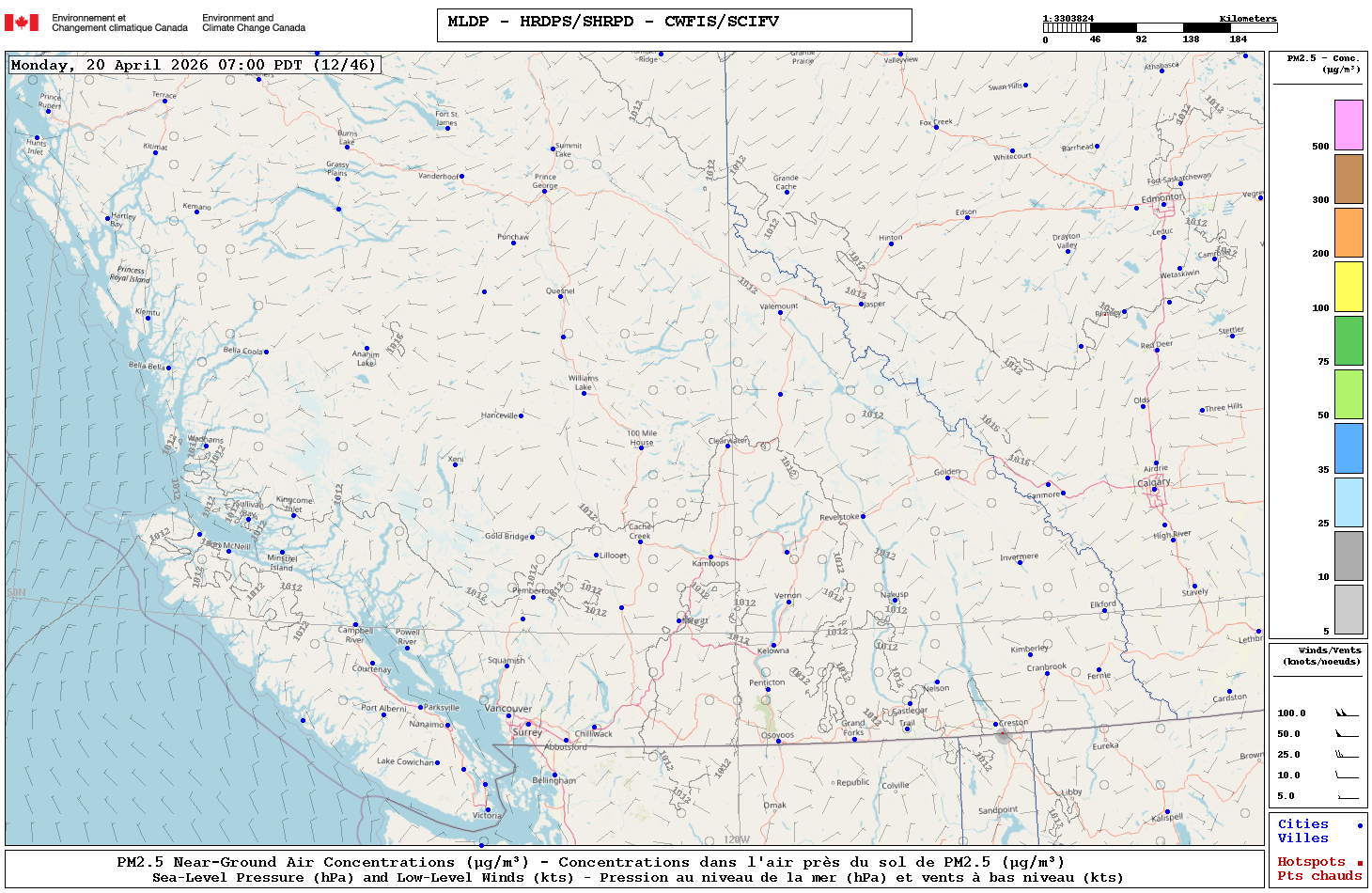The height and width of the screenshot is (893, 1372).
Task: Click the kilometers scale bar
Action: [1160, 28]
